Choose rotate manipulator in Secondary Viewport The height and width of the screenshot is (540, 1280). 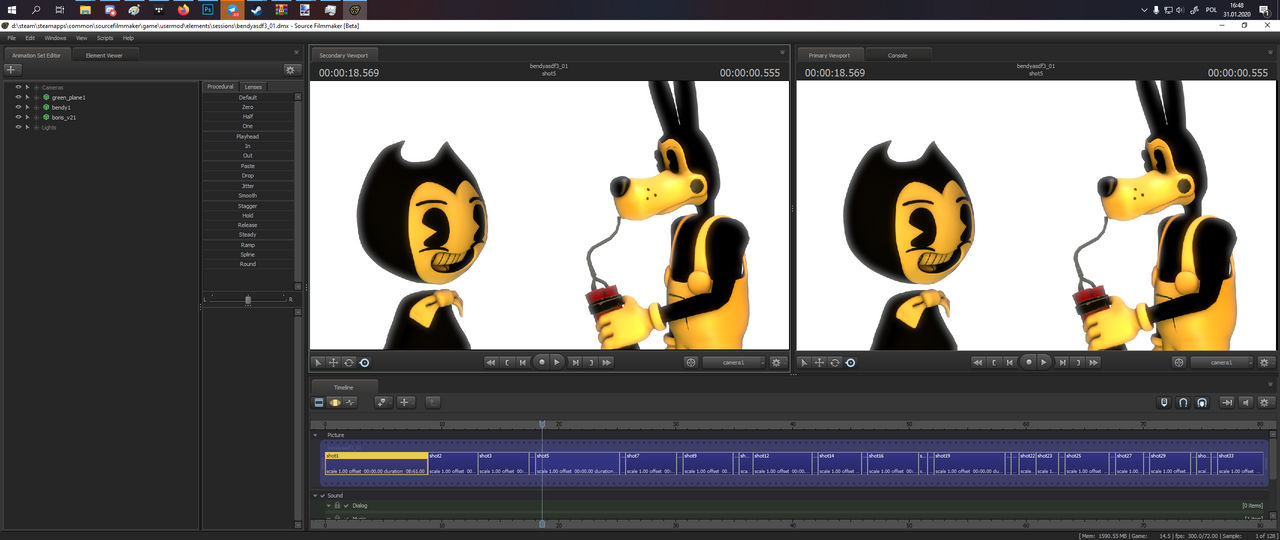click(349, 362)
